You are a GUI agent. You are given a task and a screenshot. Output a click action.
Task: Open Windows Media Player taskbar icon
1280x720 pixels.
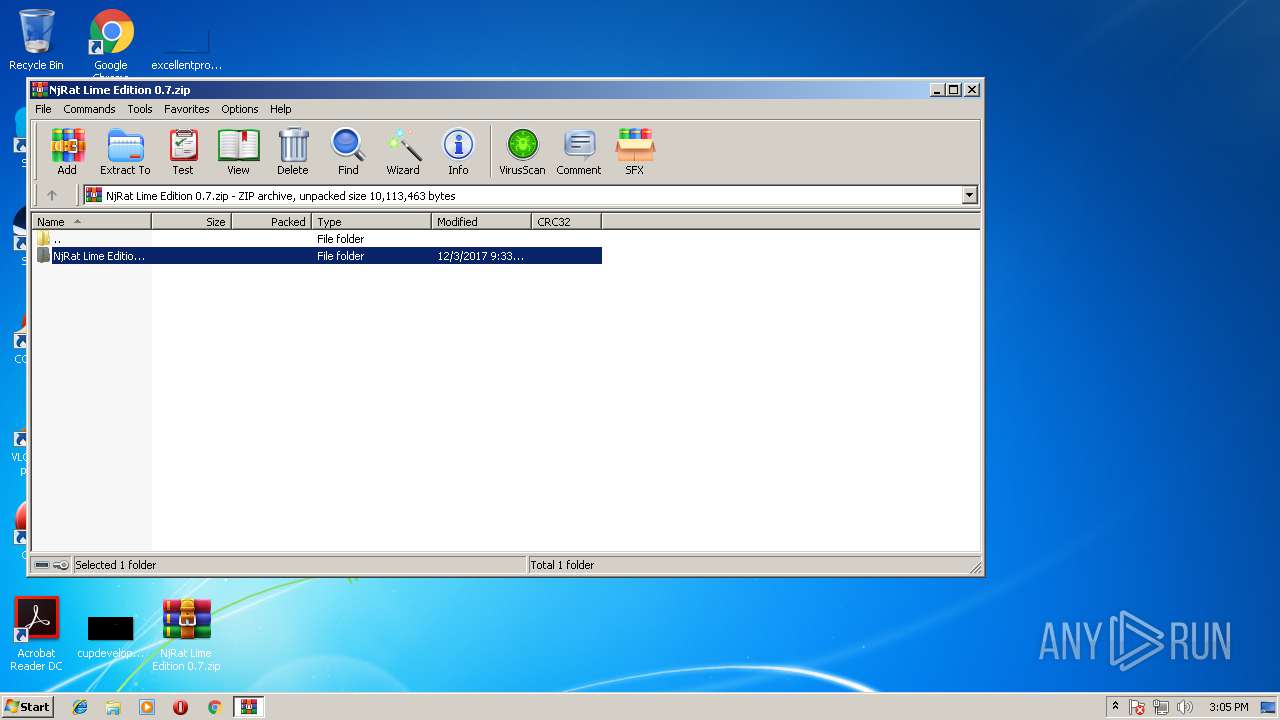tap(147, 707)
